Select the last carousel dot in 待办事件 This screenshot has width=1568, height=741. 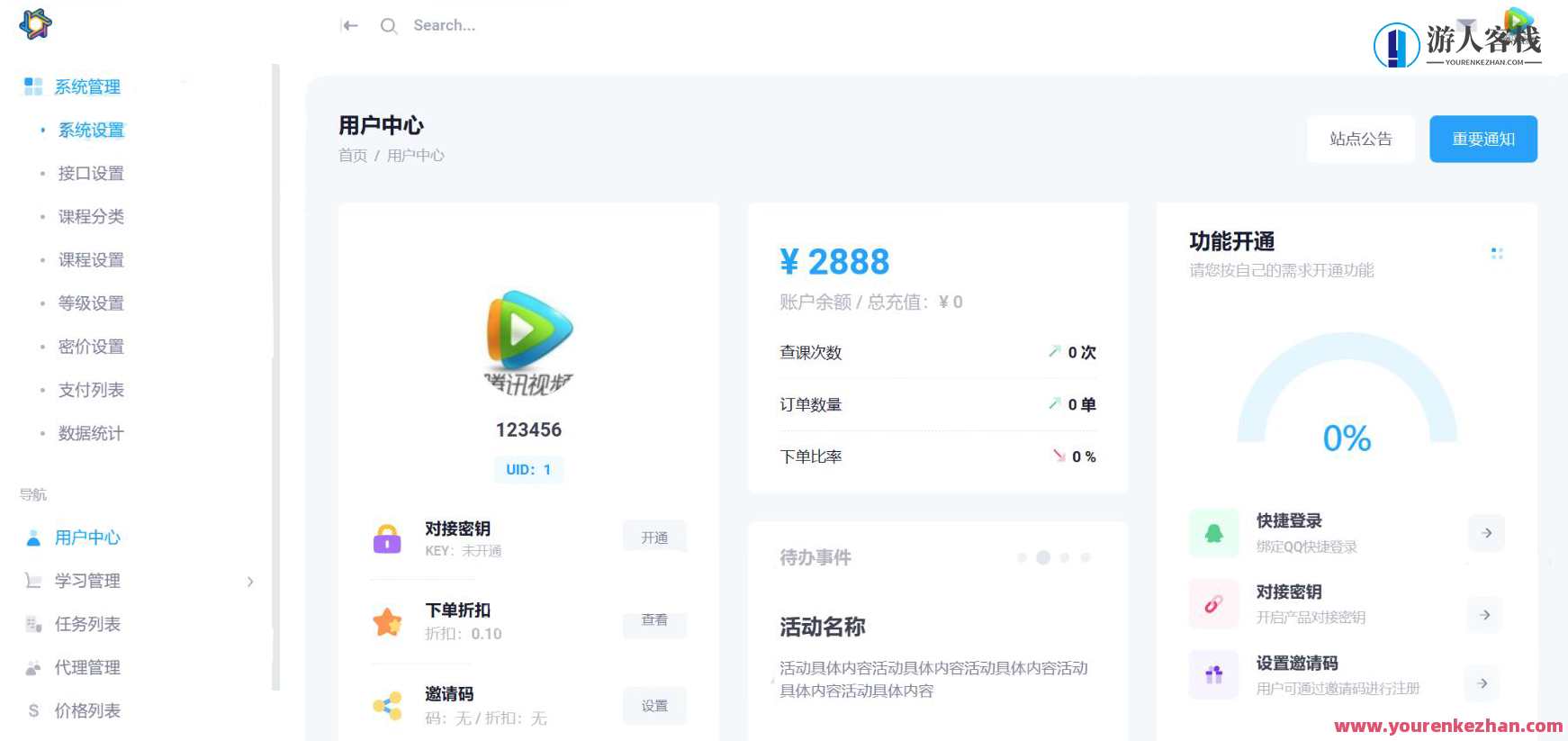point(1086,557)
